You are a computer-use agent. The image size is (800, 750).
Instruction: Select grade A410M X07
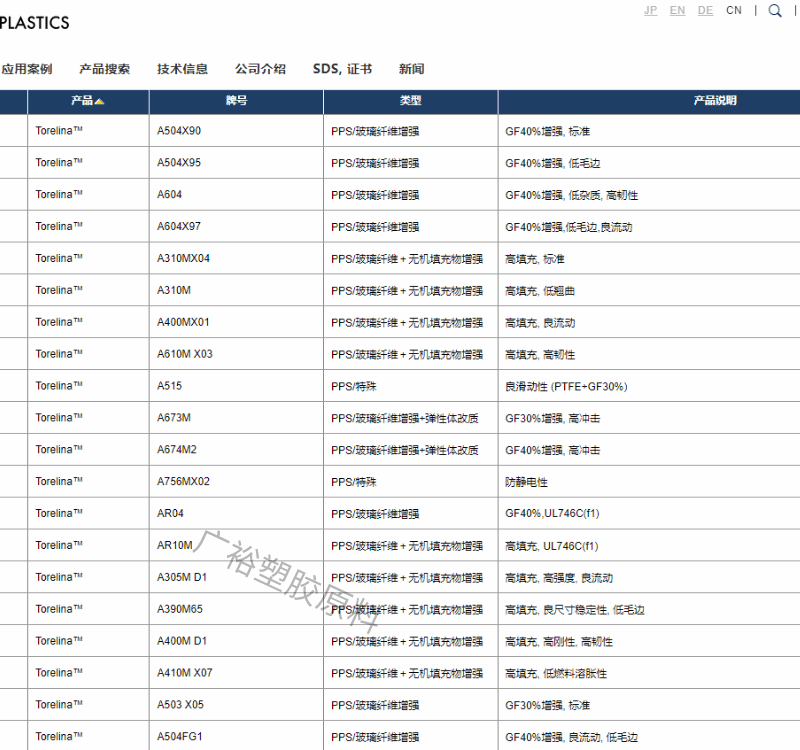[x=185, y=672]
